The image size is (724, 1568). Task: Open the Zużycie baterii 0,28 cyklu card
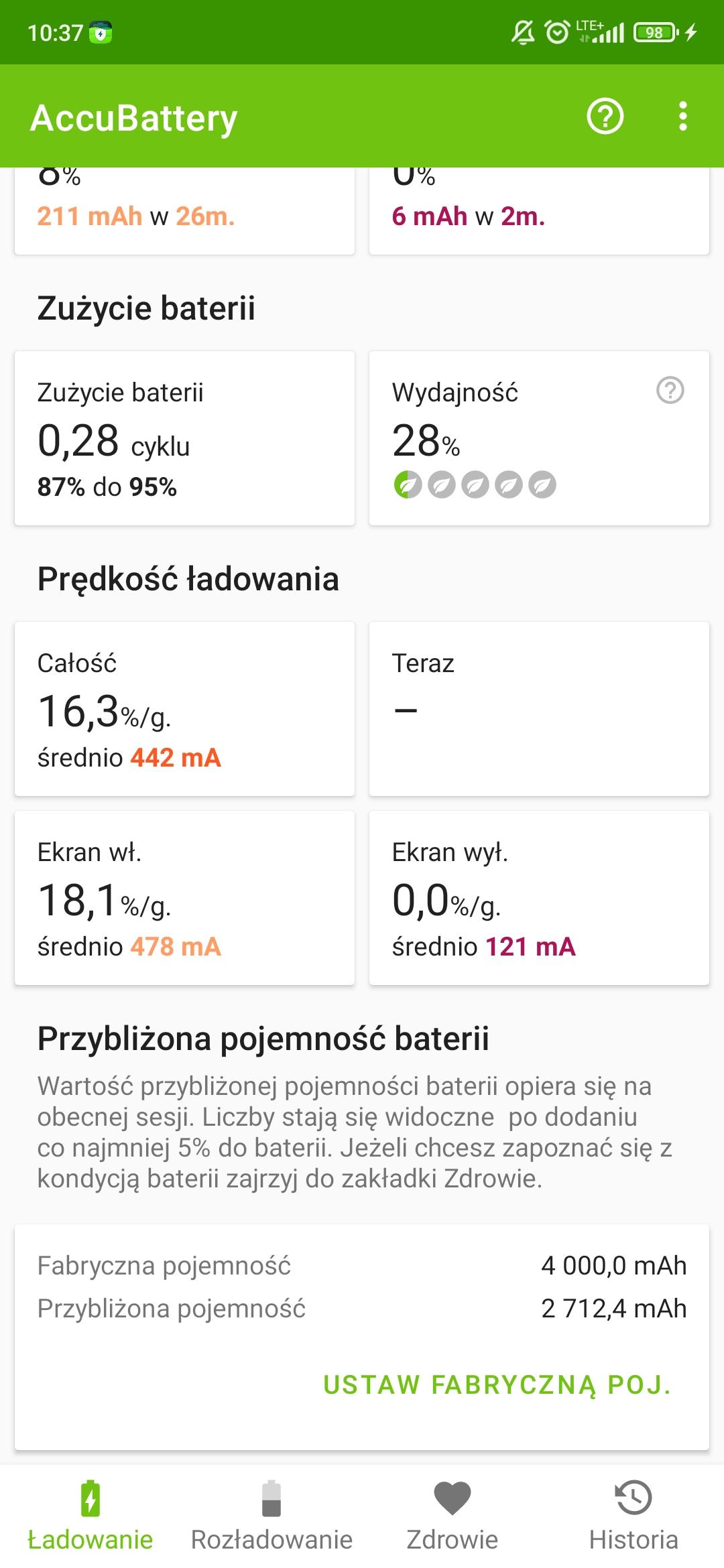click(x=184, y=438)
